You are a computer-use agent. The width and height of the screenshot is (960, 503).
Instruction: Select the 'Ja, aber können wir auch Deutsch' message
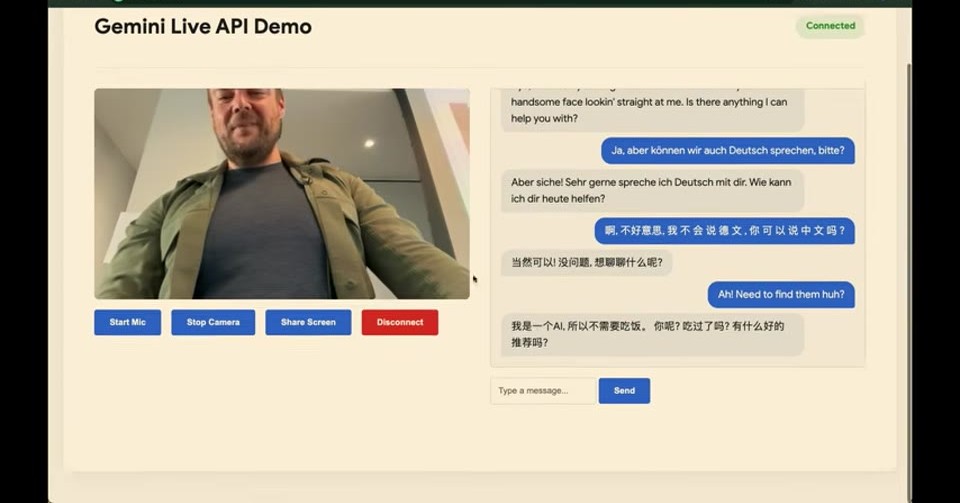[727, 151]
